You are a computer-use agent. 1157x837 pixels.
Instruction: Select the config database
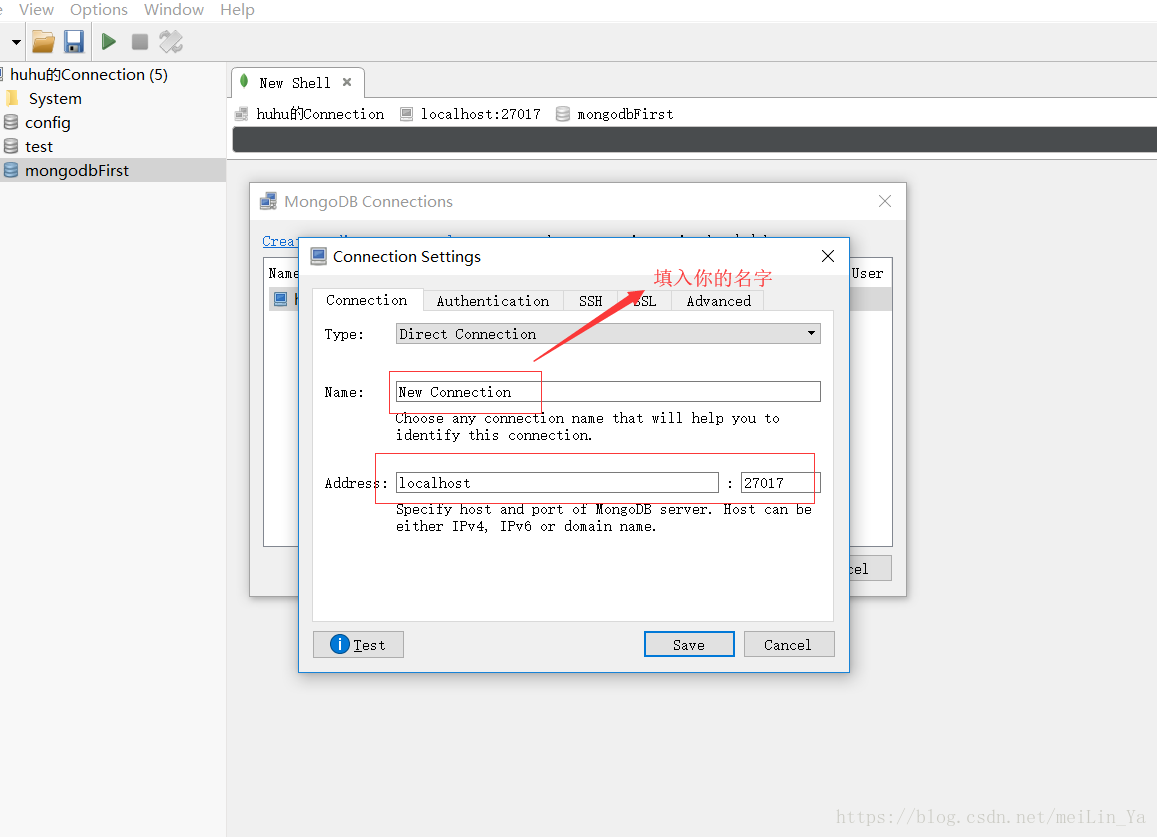tap(48, 123)
